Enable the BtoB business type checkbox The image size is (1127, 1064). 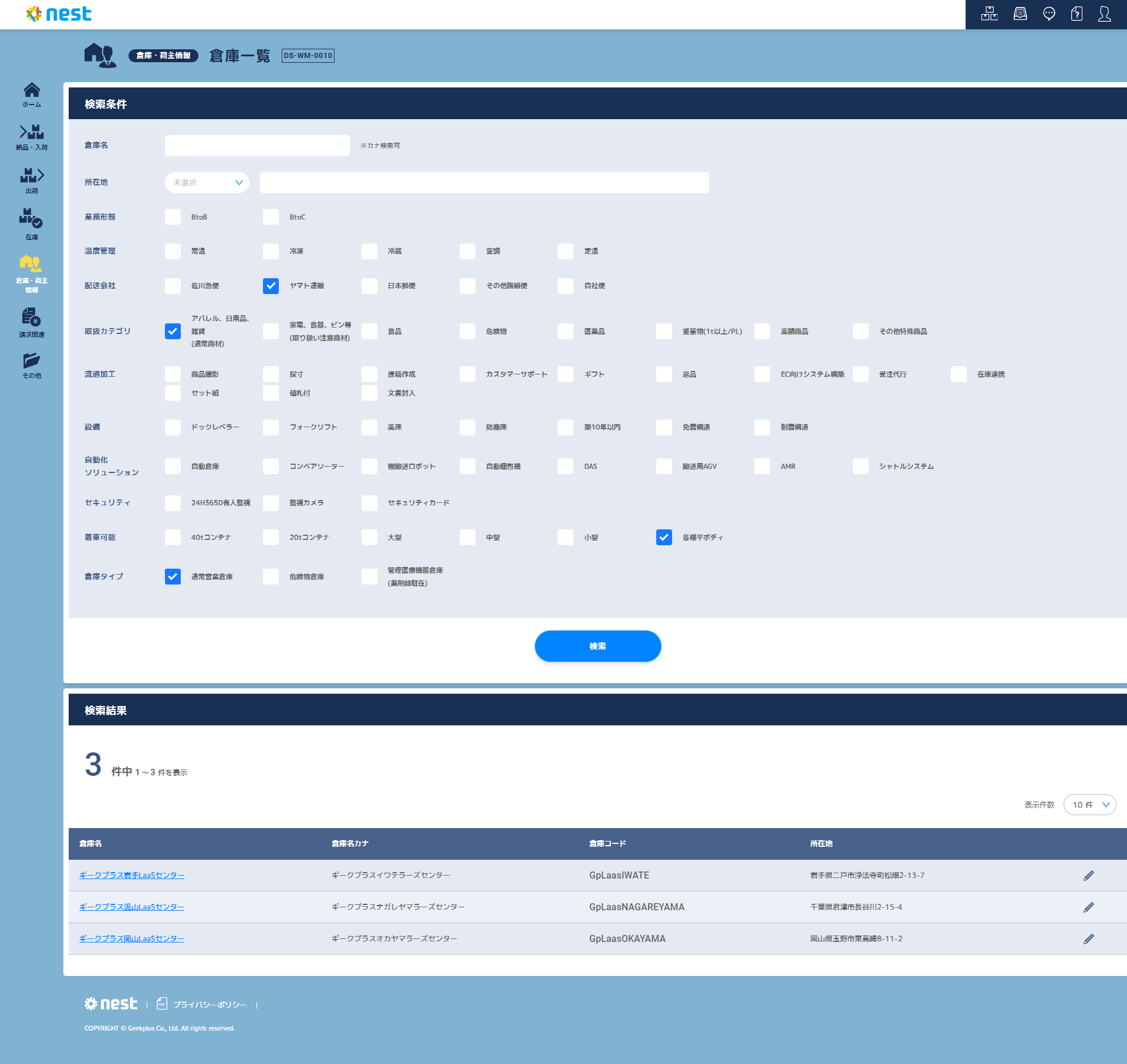pyautogui.click(x=173, y=217)
